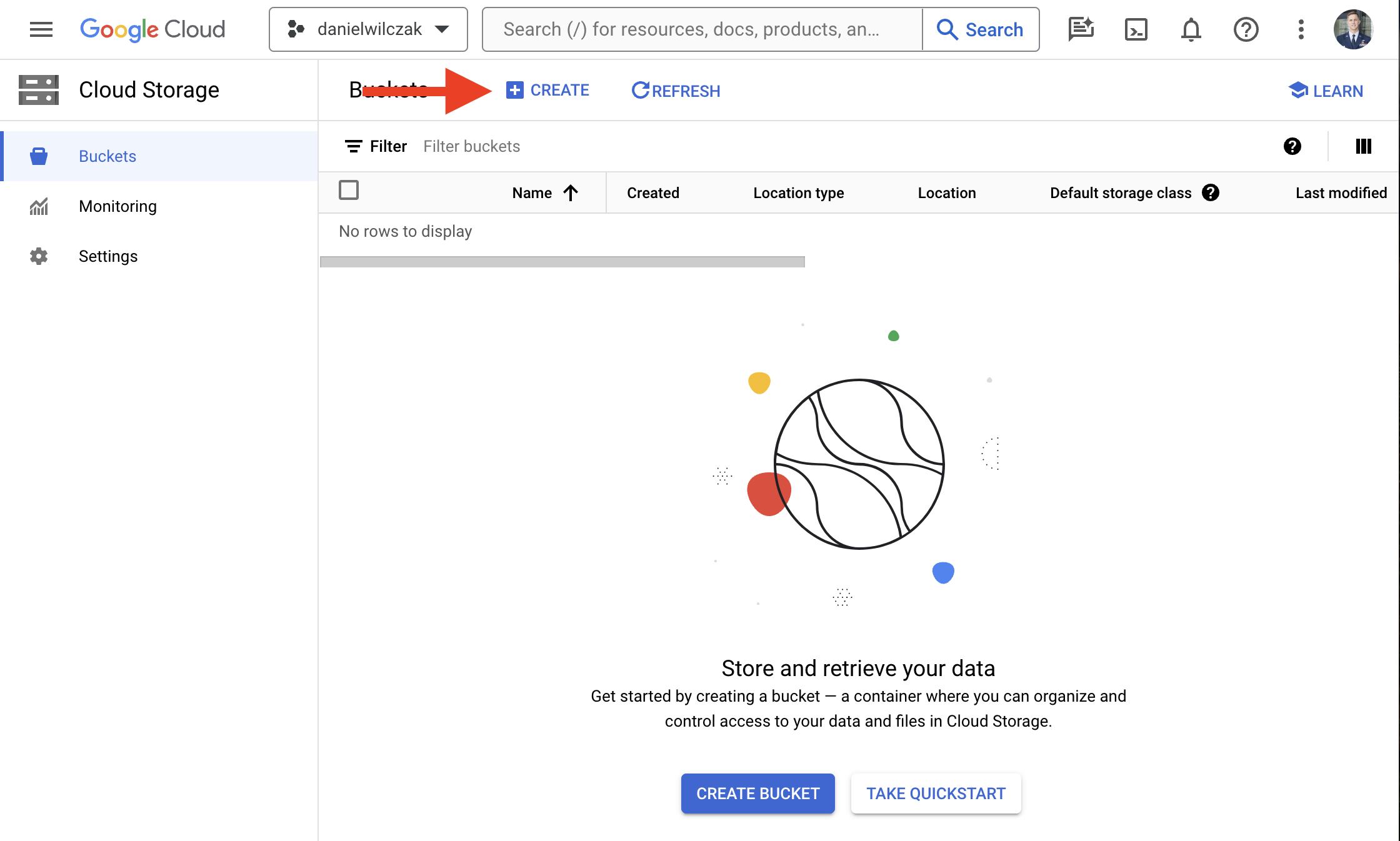Open column display options icon

point(1363,146)
